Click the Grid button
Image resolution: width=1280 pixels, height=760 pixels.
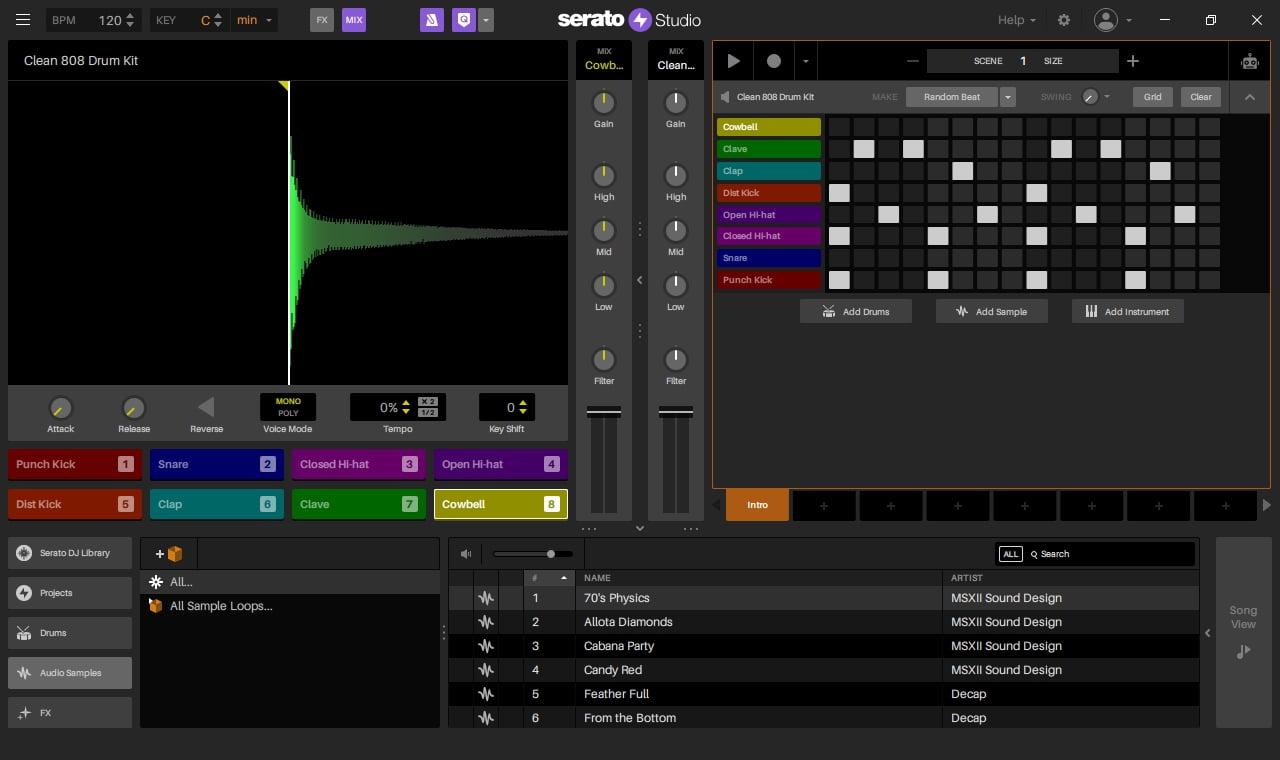point(1153,97)
